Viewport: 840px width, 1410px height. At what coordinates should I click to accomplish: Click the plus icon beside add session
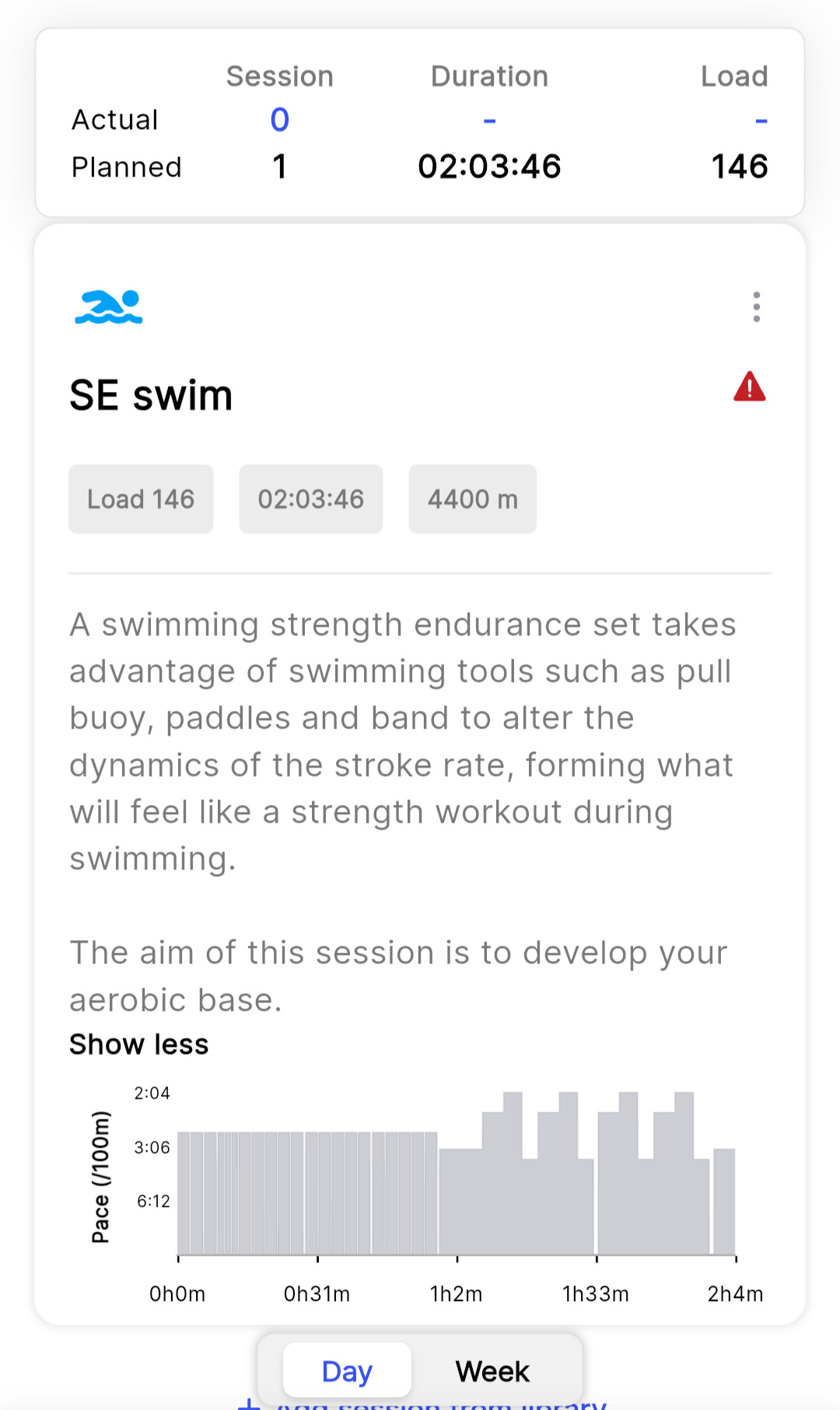(x=249, y=1405)
